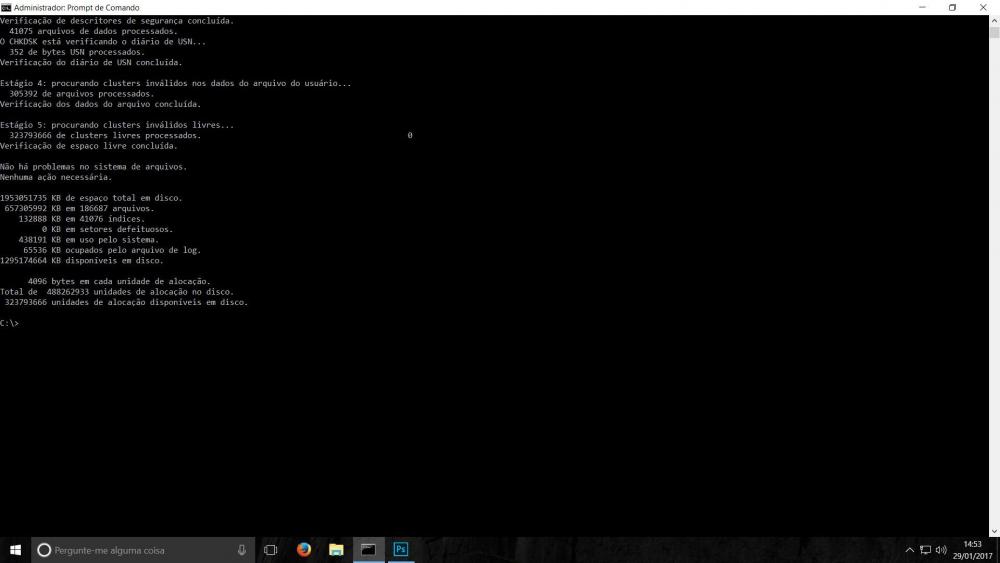Click '305392 de arquivos processados' line

[82, 94]
